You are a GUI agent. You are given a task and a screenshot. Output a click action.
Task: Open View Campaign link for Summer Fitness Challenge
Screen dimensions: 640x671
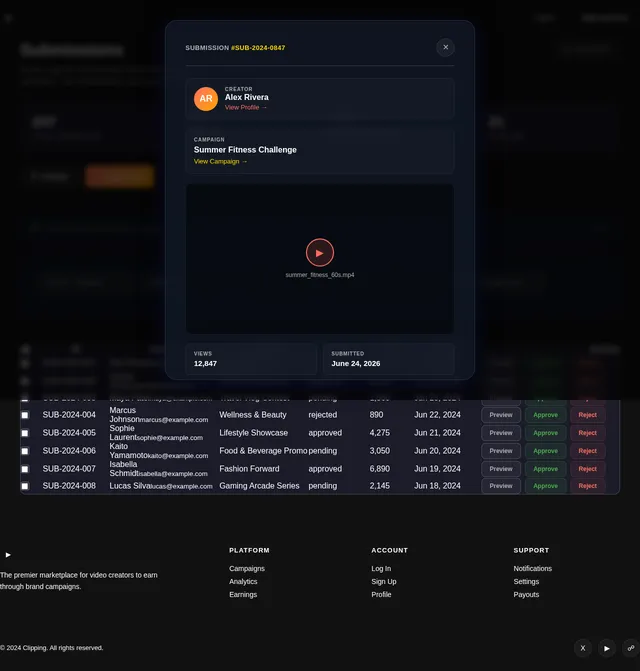[220, 161]
